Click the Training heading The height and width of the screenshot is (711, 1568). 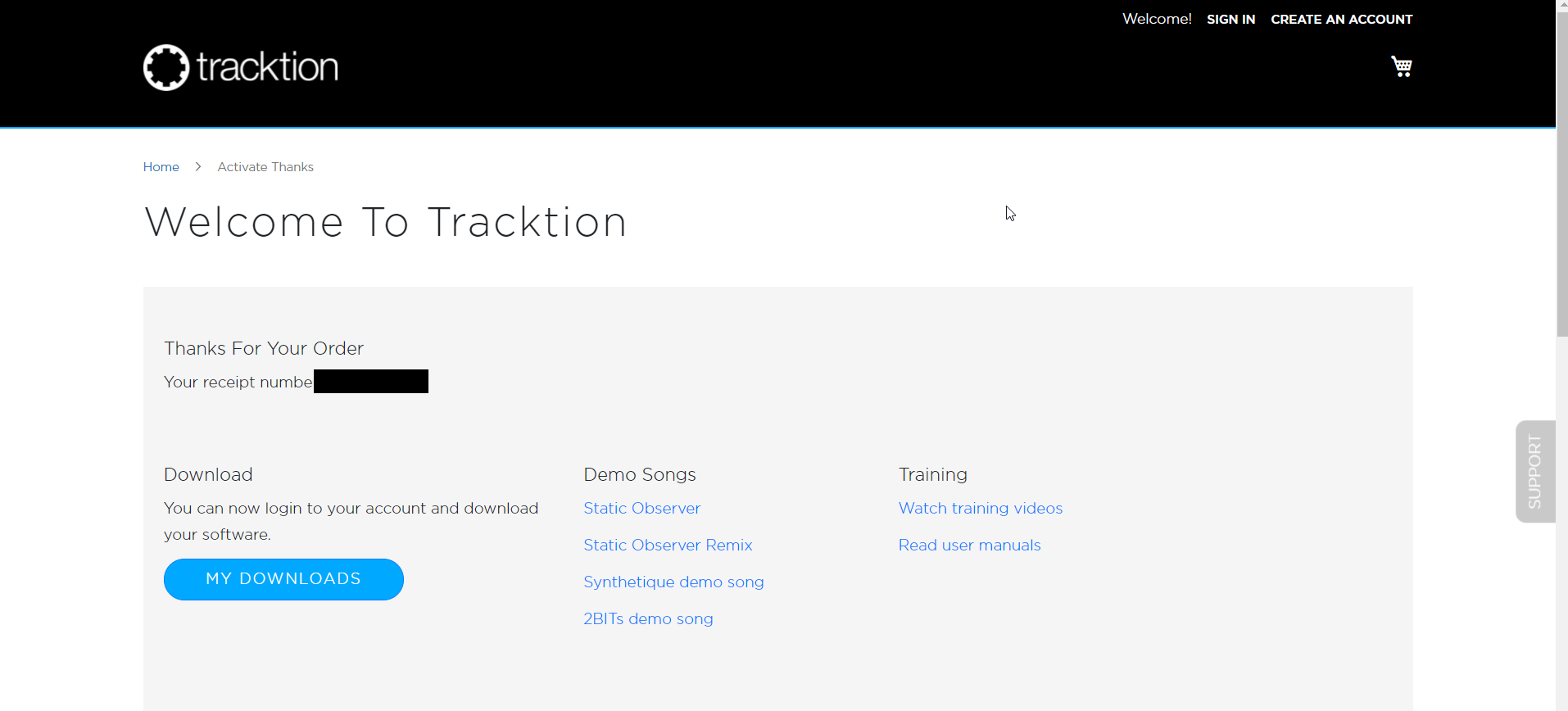point(933,474)
